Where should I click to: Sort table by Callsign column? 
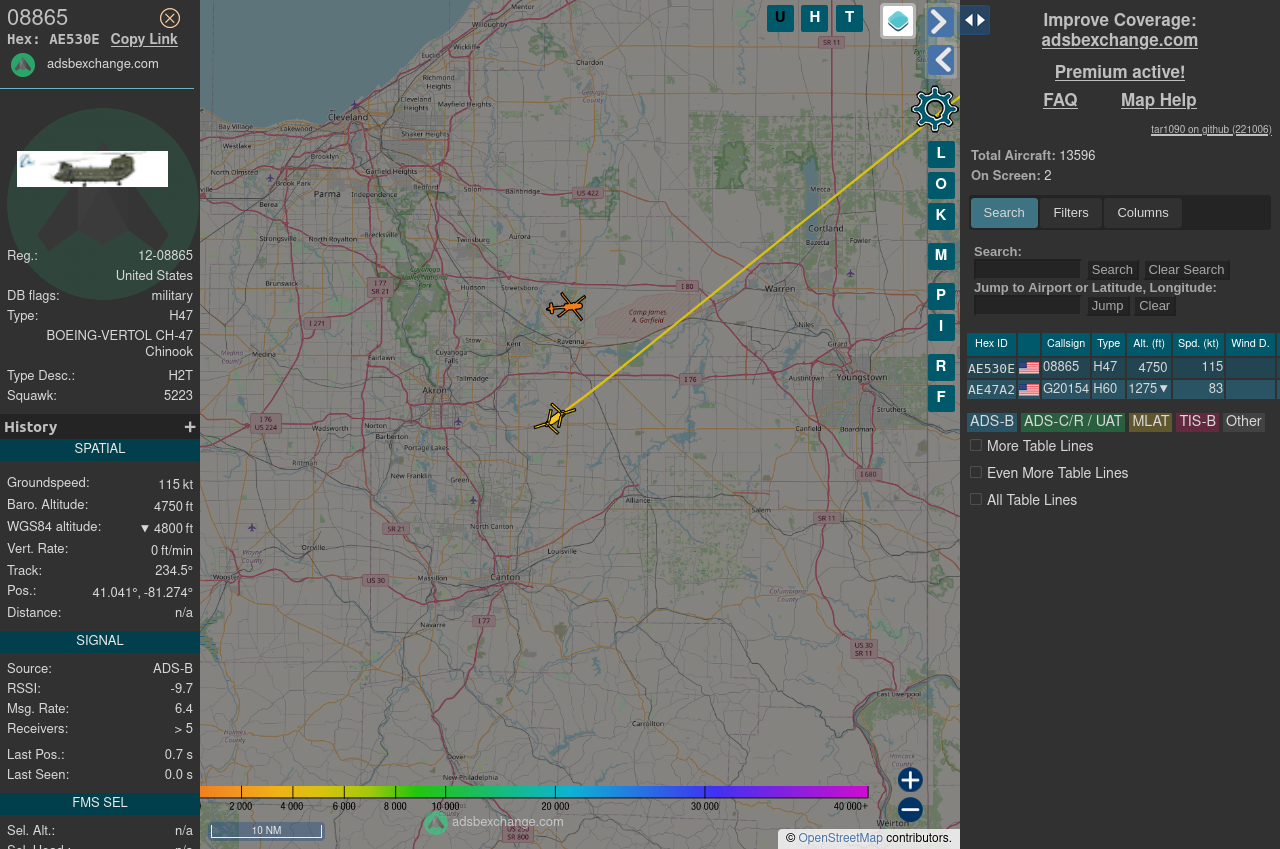[x=1066, y=344]
